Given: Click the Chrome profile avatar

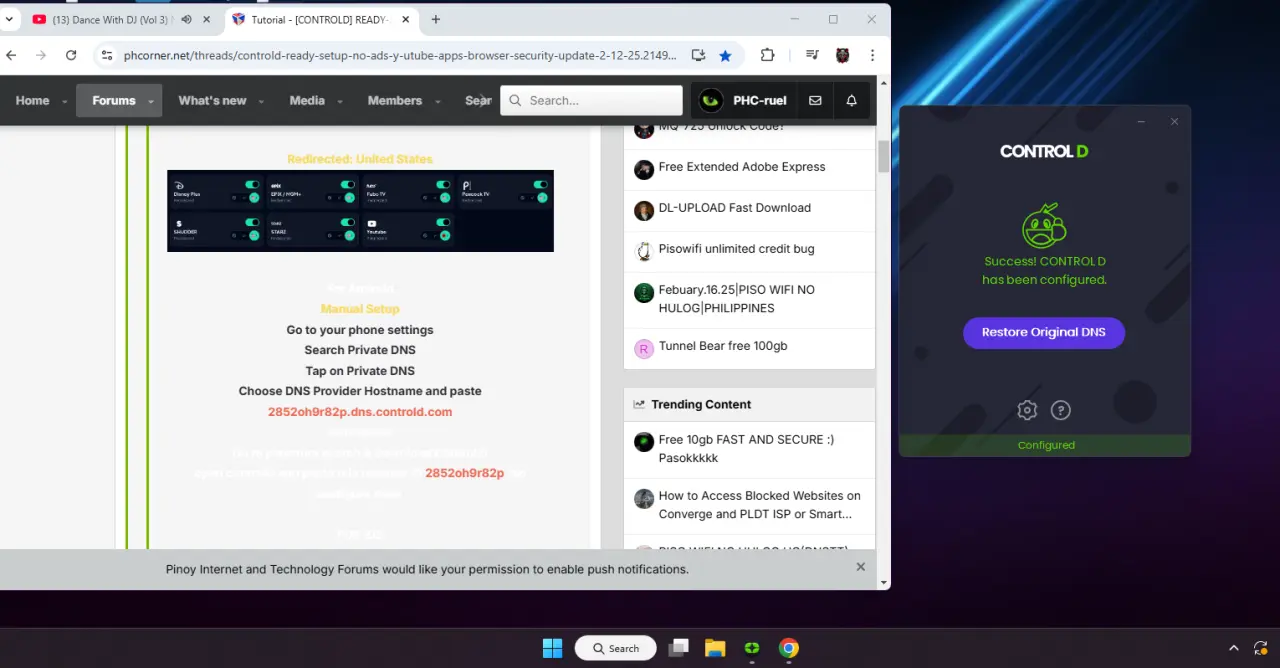Looking at the screenshot, I should tap(843, 56).
